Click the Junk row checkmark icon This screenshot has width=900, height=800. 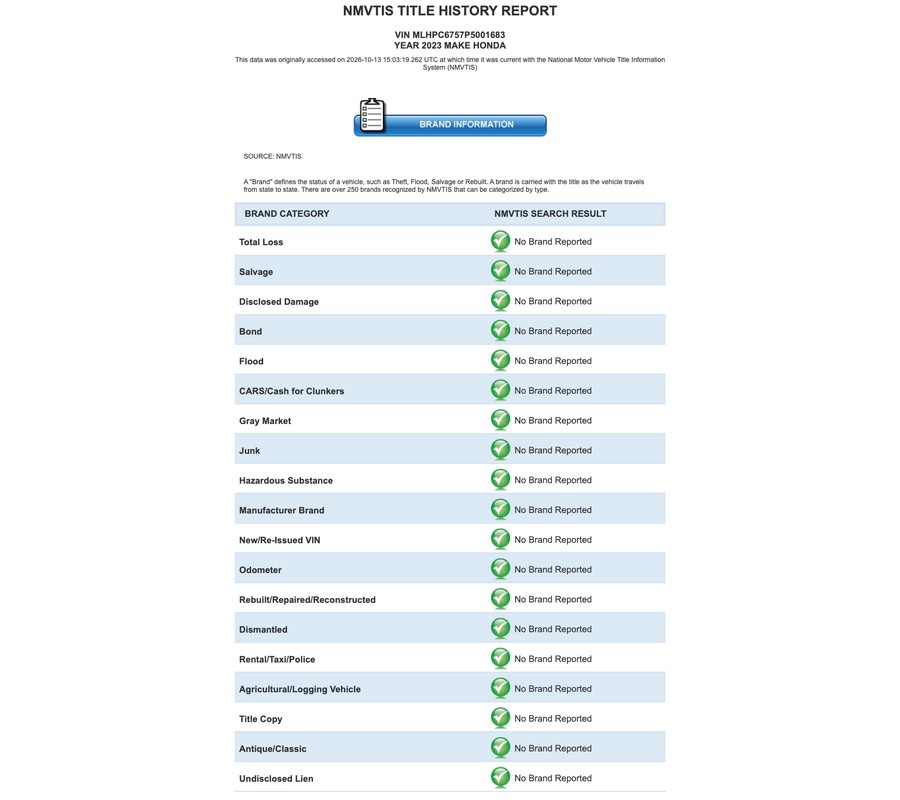coord(501,451)
